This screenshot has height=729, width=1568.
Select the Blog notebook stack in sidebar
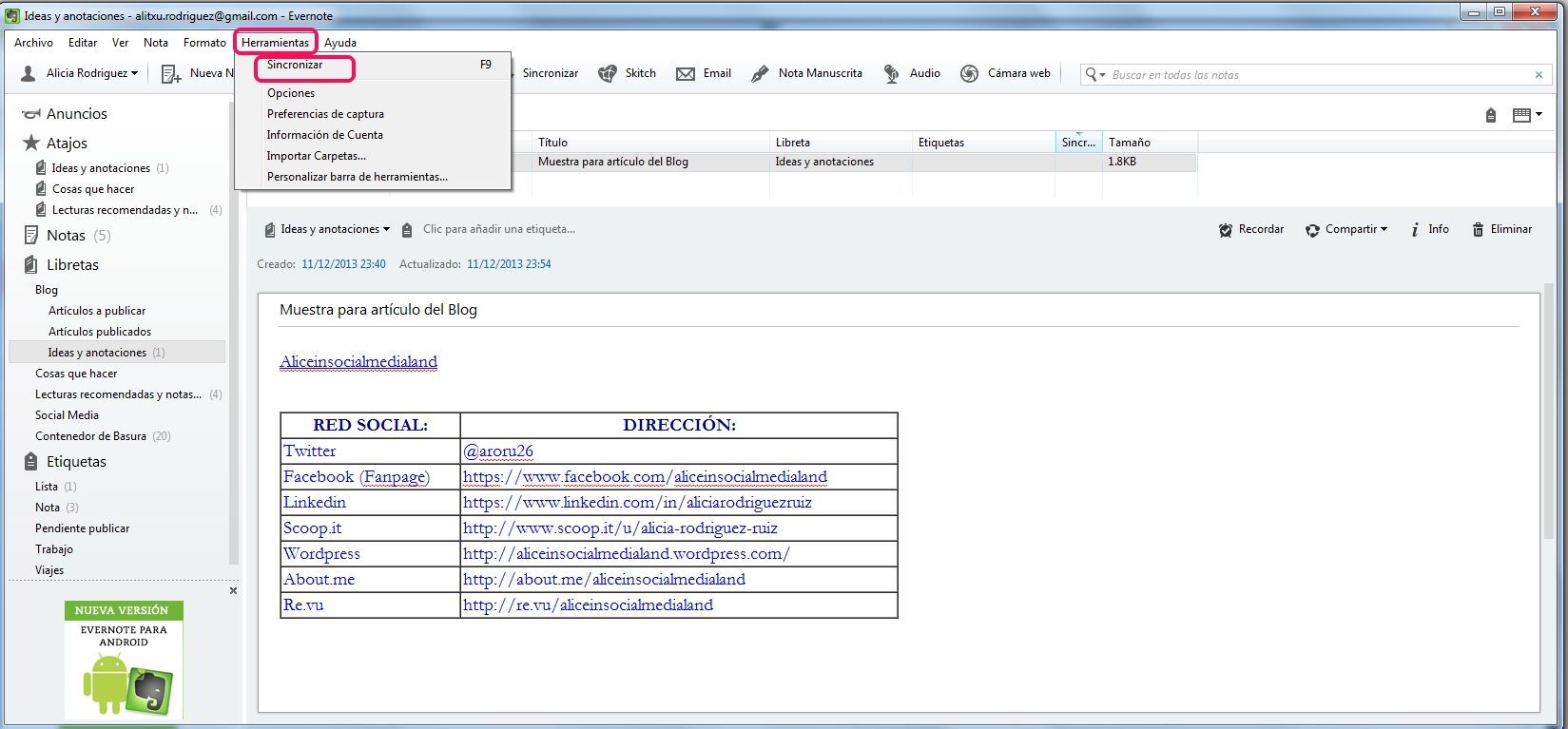pos(47,290)
